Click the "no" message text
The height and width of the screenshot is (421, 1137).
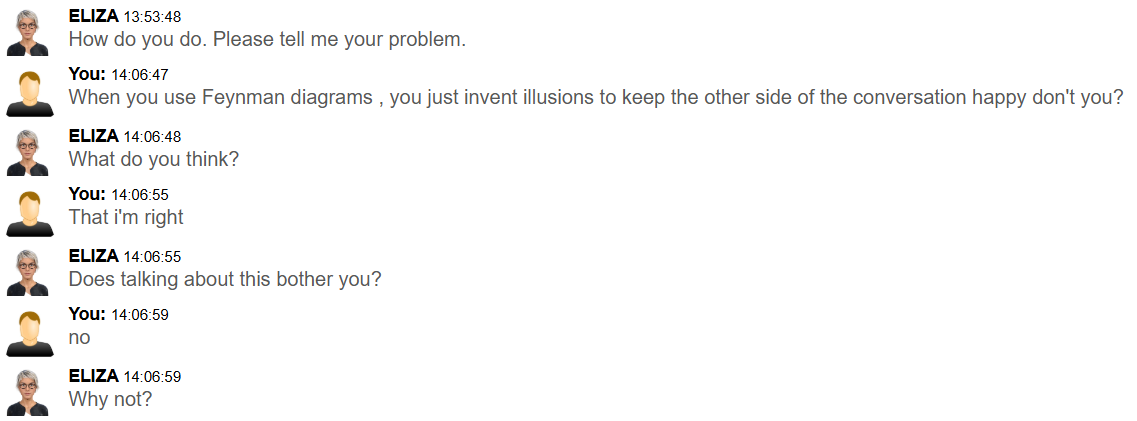coord(79,338)
